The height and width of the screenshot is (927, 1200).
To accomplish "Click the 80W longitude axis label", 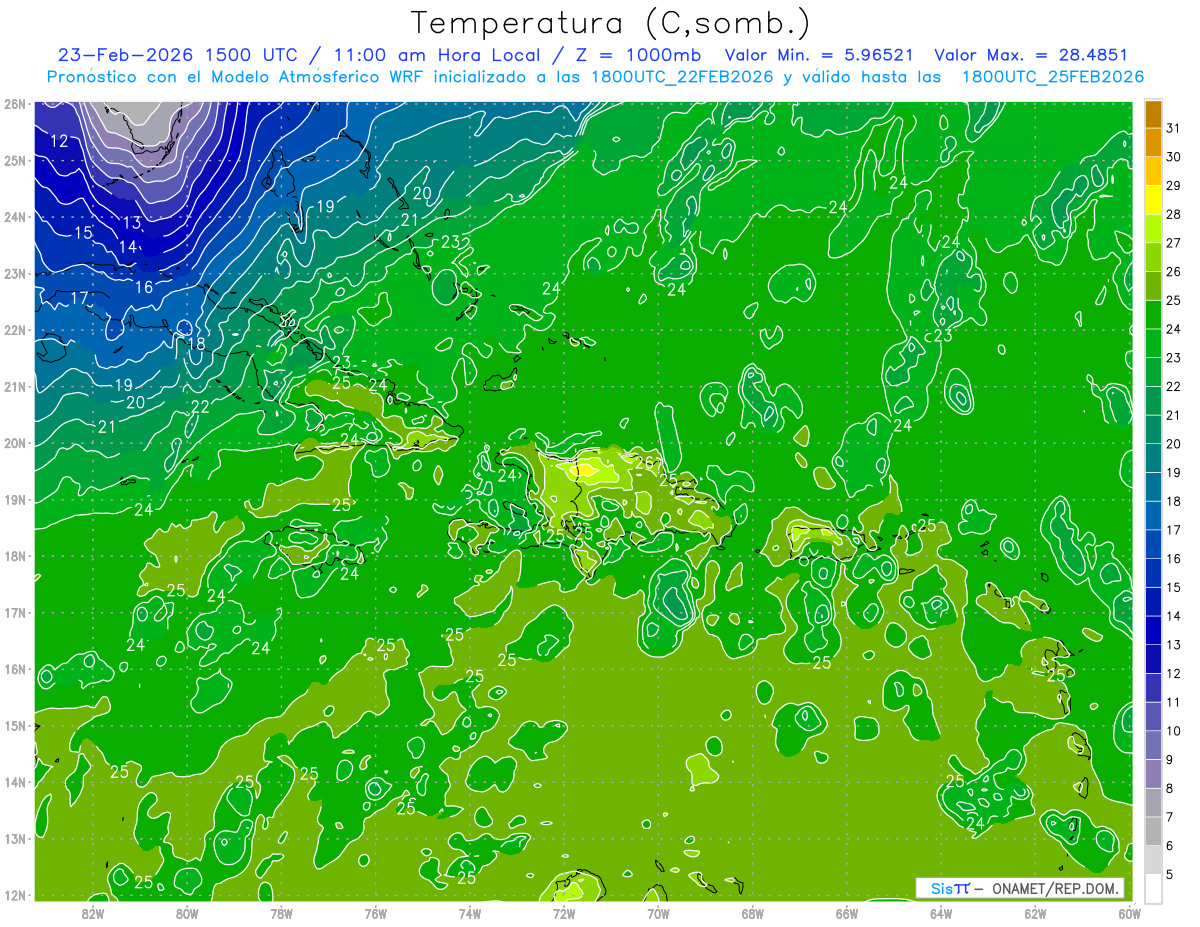I will pyautogui.click(x=187, y=913).
